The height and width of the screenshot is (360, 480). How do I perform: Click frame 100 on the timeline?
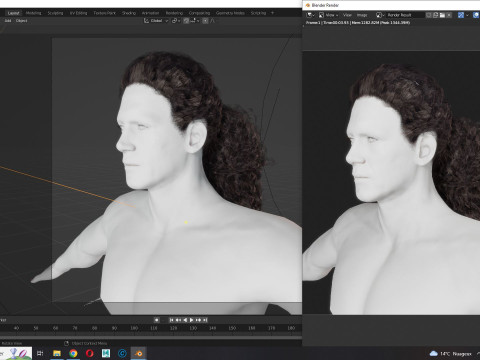click(134, 328)
